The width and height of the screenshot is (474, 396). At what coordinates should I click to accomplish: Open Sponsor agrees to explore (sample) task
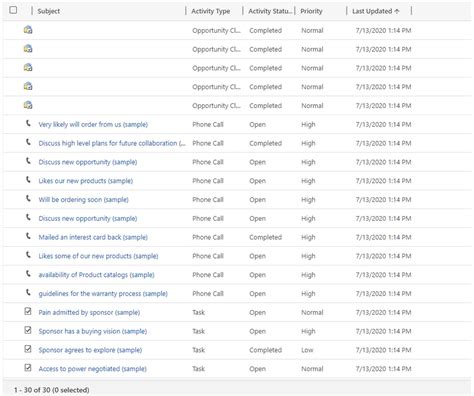[90, 350]
